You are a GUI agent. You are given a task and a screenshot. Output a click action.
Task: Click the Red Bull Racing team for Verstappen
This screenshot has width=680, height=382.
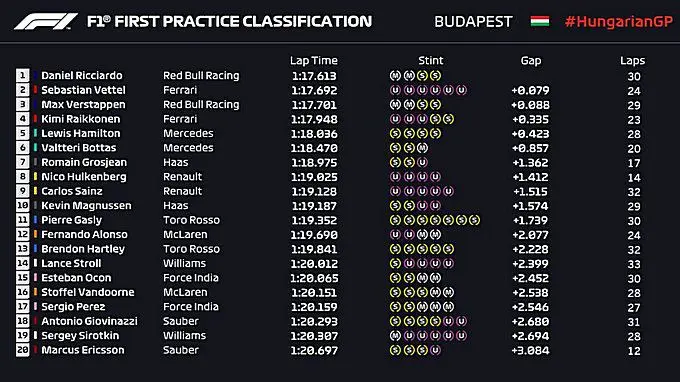pos(201,104)
